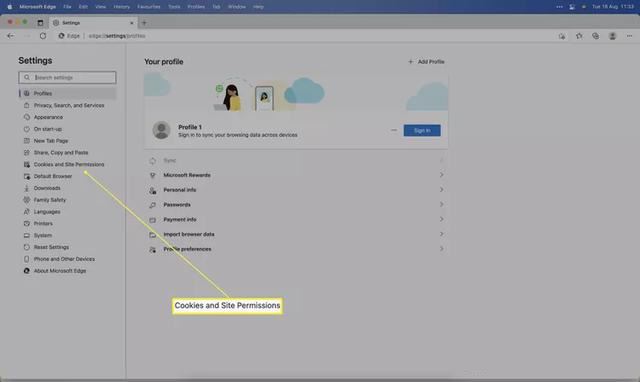Open the browser three-dot menu icon

(629, 36)
